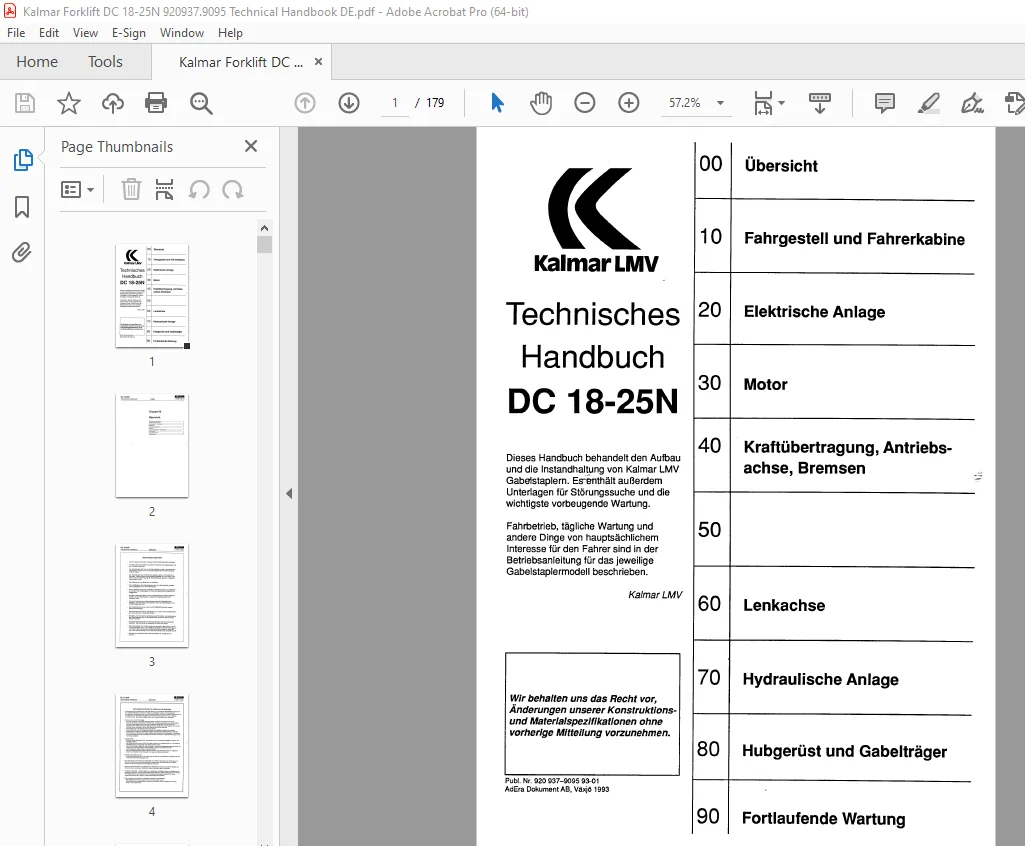
Task: Add a comment note icon
Action: tap(884, 103)
